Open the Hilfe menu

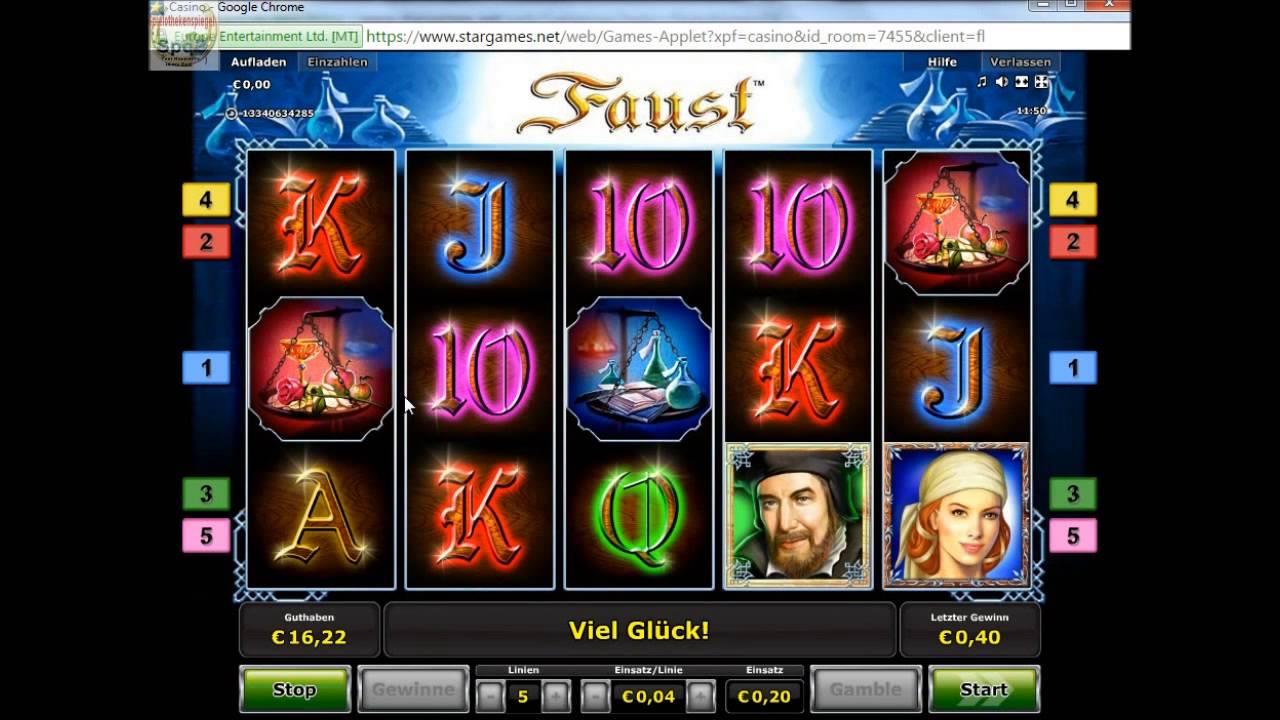(x=942, y=62)
